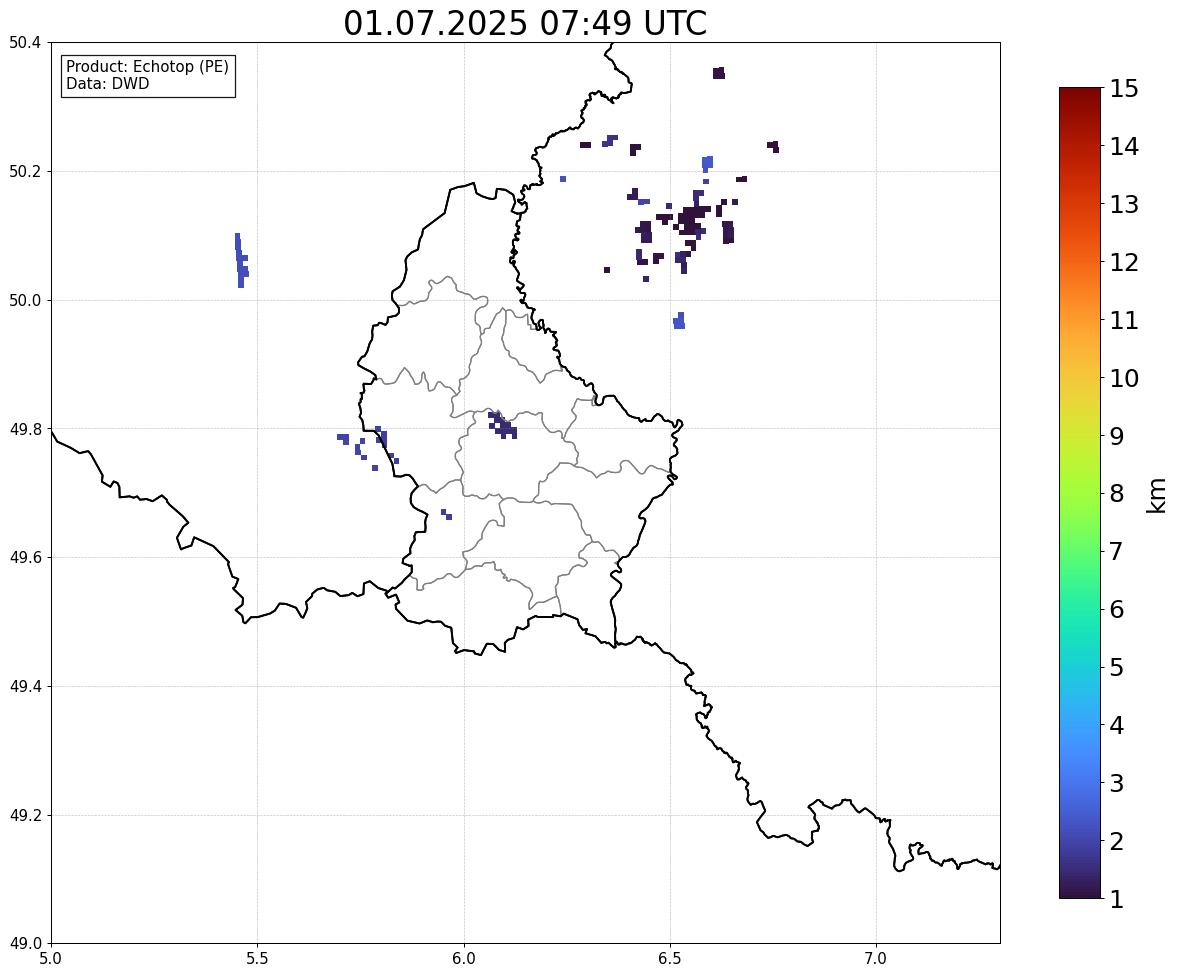Click the 'Product: Echotop (PE)' legend line

click(x=147, y=66)
